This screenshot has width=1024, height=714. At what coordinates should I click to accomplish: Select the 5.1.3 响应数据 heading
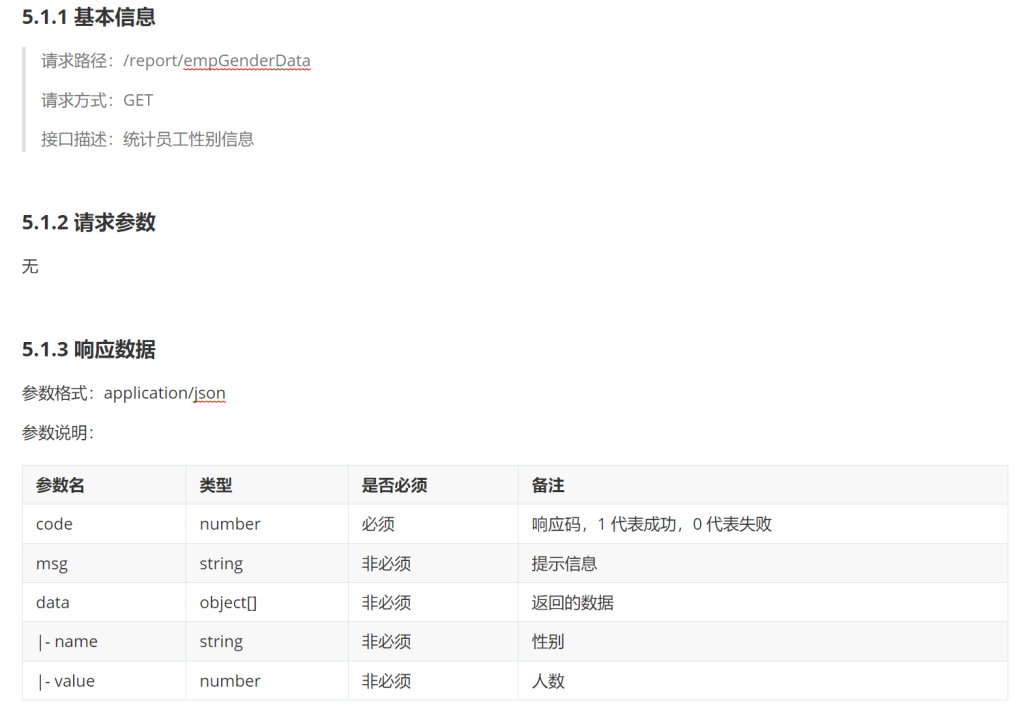[88, 349]
